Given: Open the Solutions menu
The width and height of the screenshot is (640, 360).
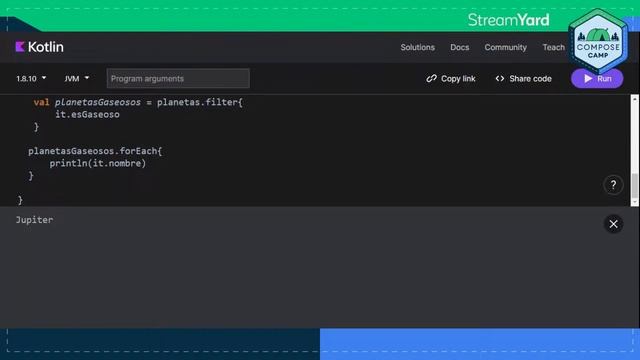Looking at the screenshot, I should (417, 47).
